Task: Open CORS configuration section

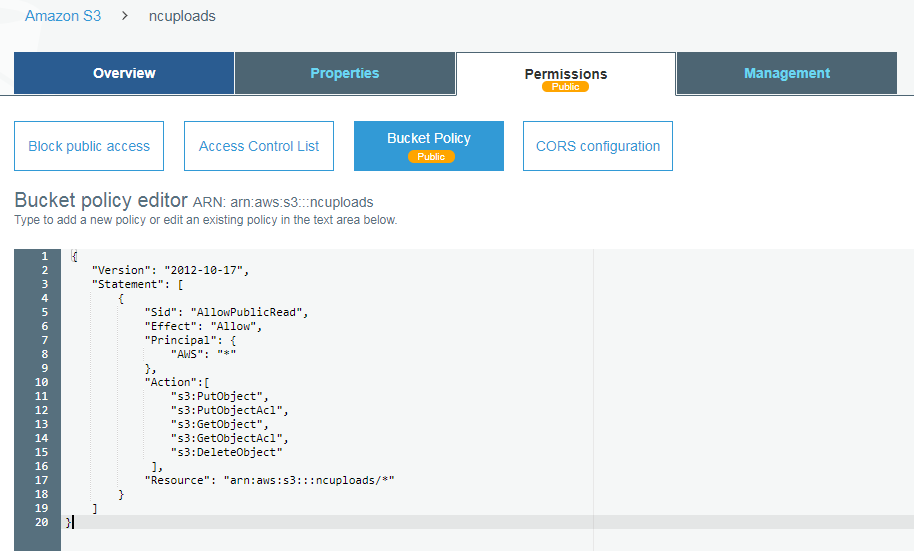Action: click(x=598, y=146)
